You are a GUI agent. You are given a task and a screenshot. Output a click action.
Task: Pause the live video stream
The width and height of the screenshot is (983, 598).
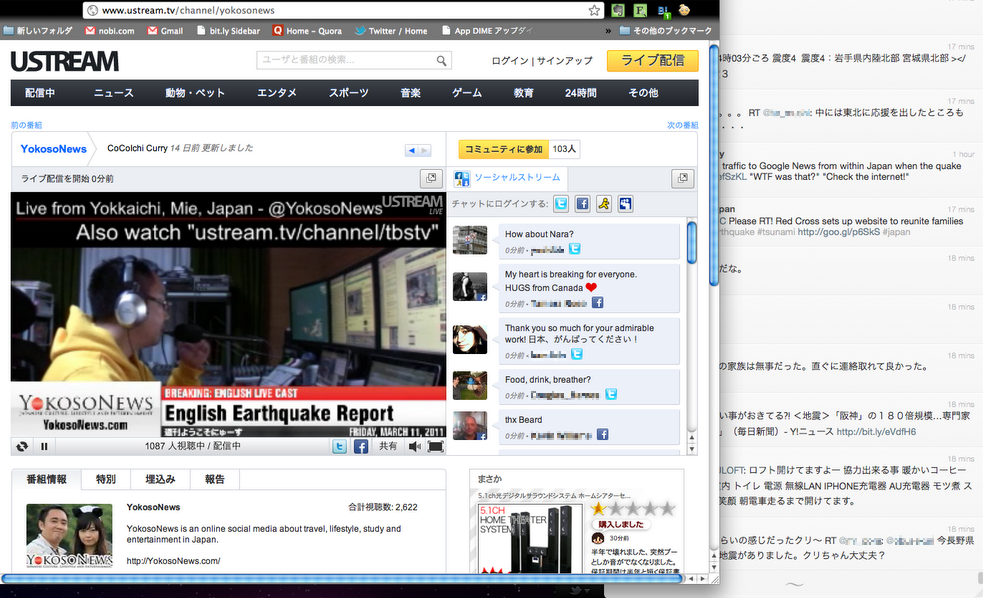tap(44, 446)
